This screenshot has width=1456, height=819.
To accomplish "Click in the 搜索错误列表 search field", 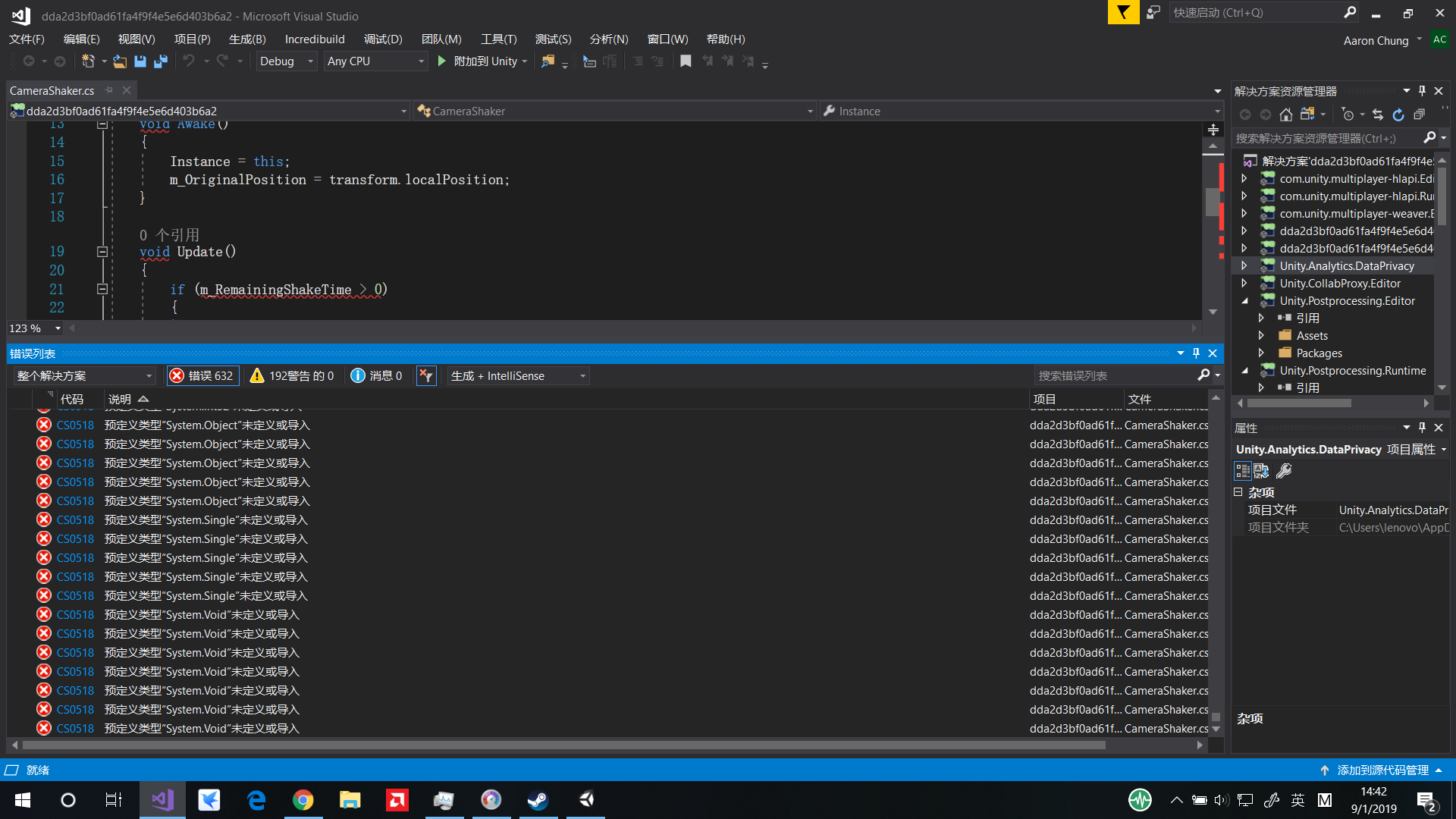I will (x=1115, y=375).
